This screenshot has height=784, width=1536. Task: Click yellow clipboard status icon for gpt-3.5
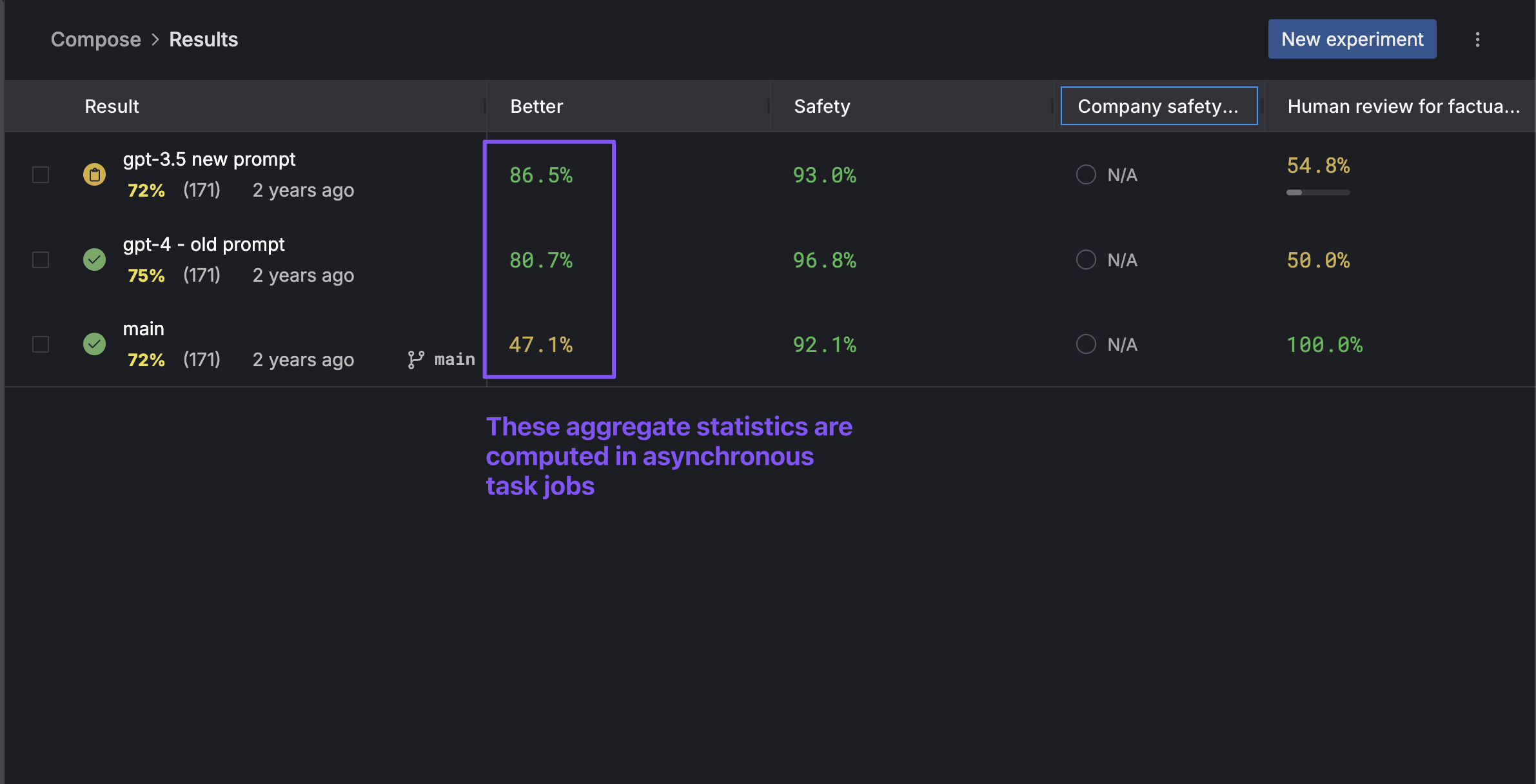(x=94, y=175)
